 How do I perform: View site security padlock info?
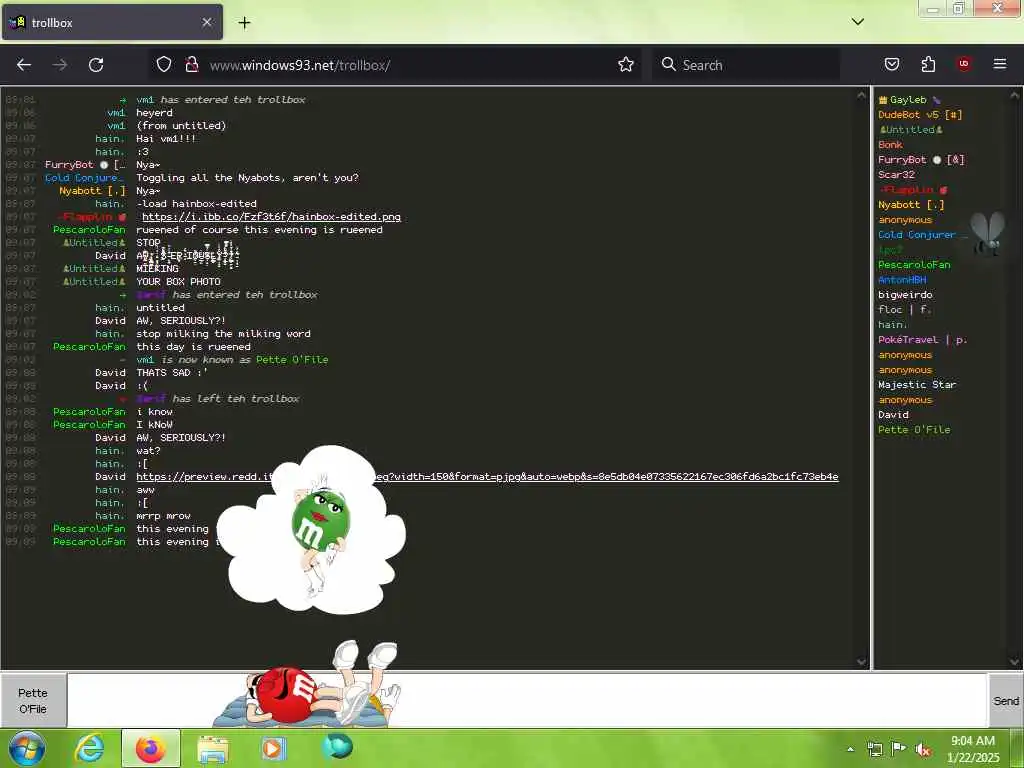pyautogui.click(x=192, y=64)
